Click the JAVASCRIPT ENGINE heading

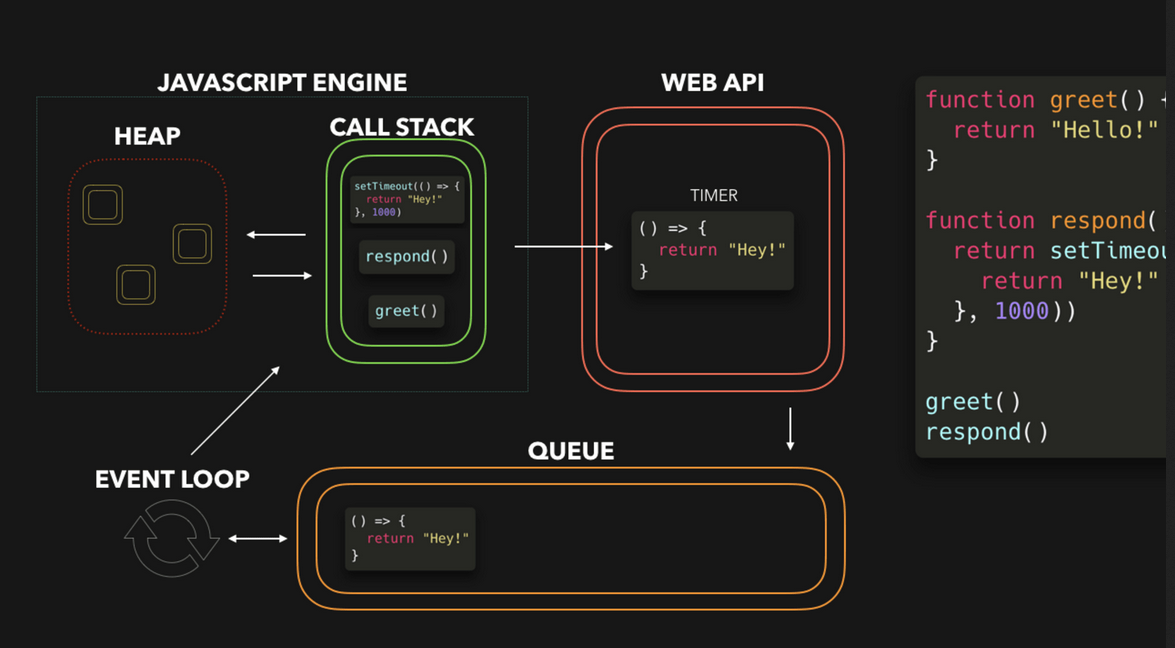point(282,82)
